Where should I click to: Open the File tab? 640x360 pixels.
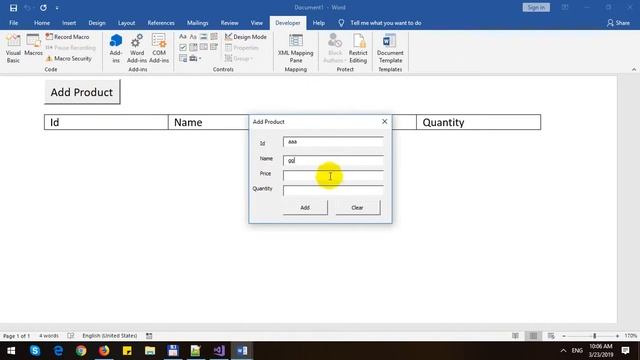[13, 23]
